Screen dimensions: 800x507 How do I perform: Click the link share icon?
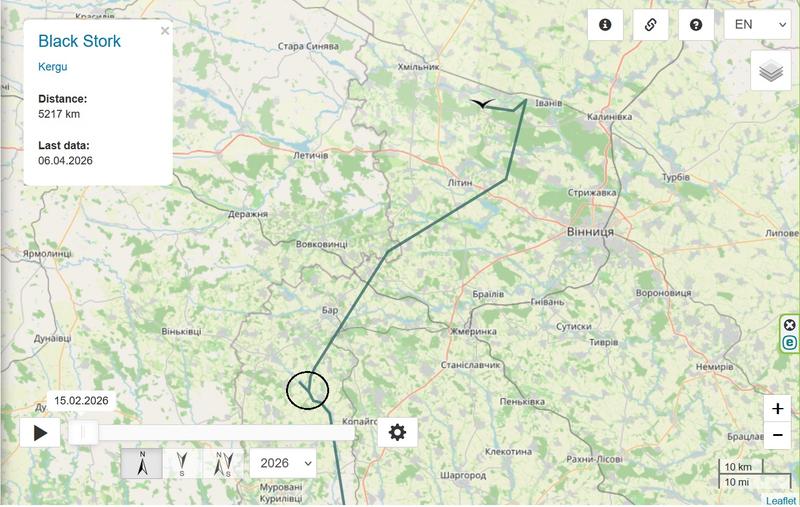coord(651,24)
